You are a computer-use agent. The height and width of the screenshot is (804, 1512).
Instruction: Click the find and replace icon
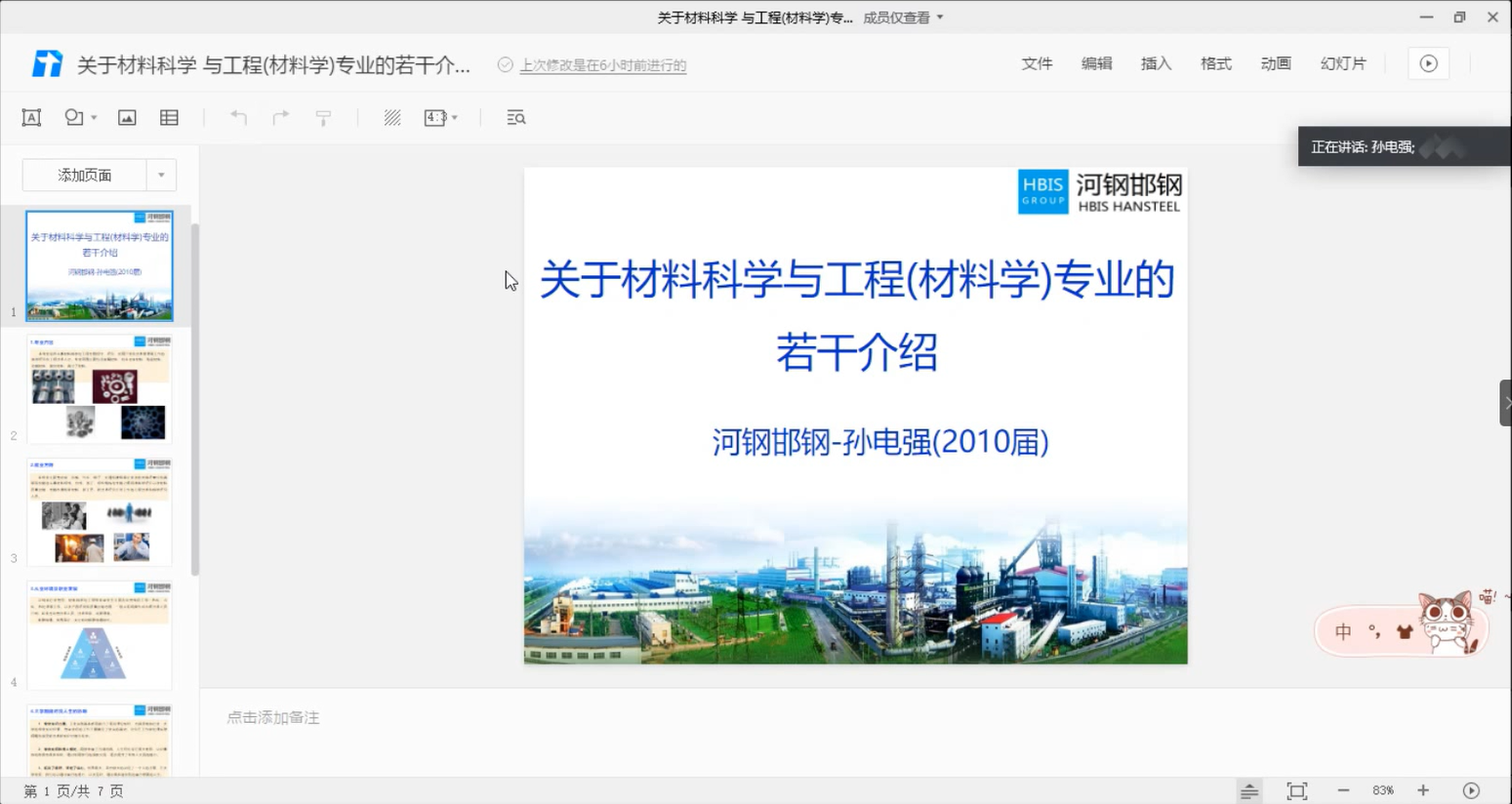point(516,118)
